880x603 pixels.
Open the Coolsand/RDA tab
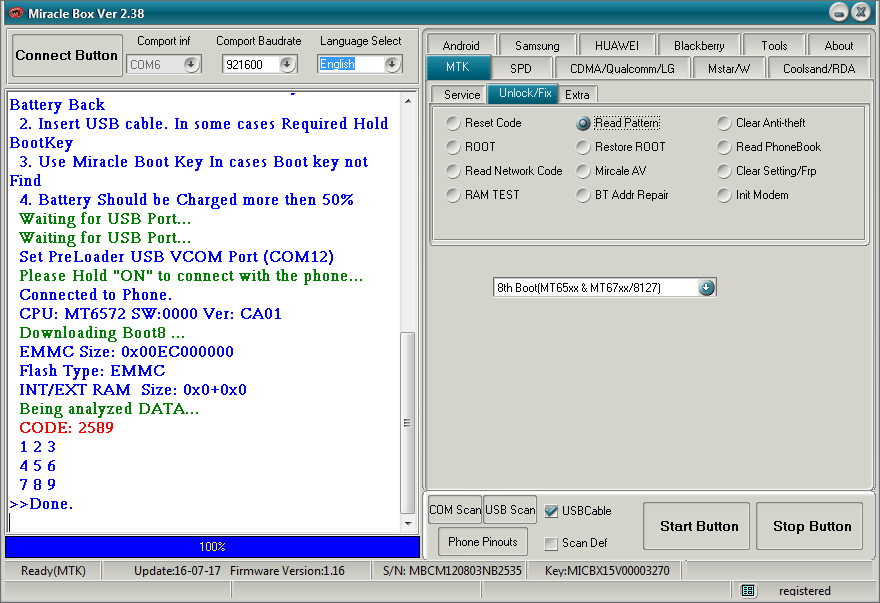tap(819, 68)
